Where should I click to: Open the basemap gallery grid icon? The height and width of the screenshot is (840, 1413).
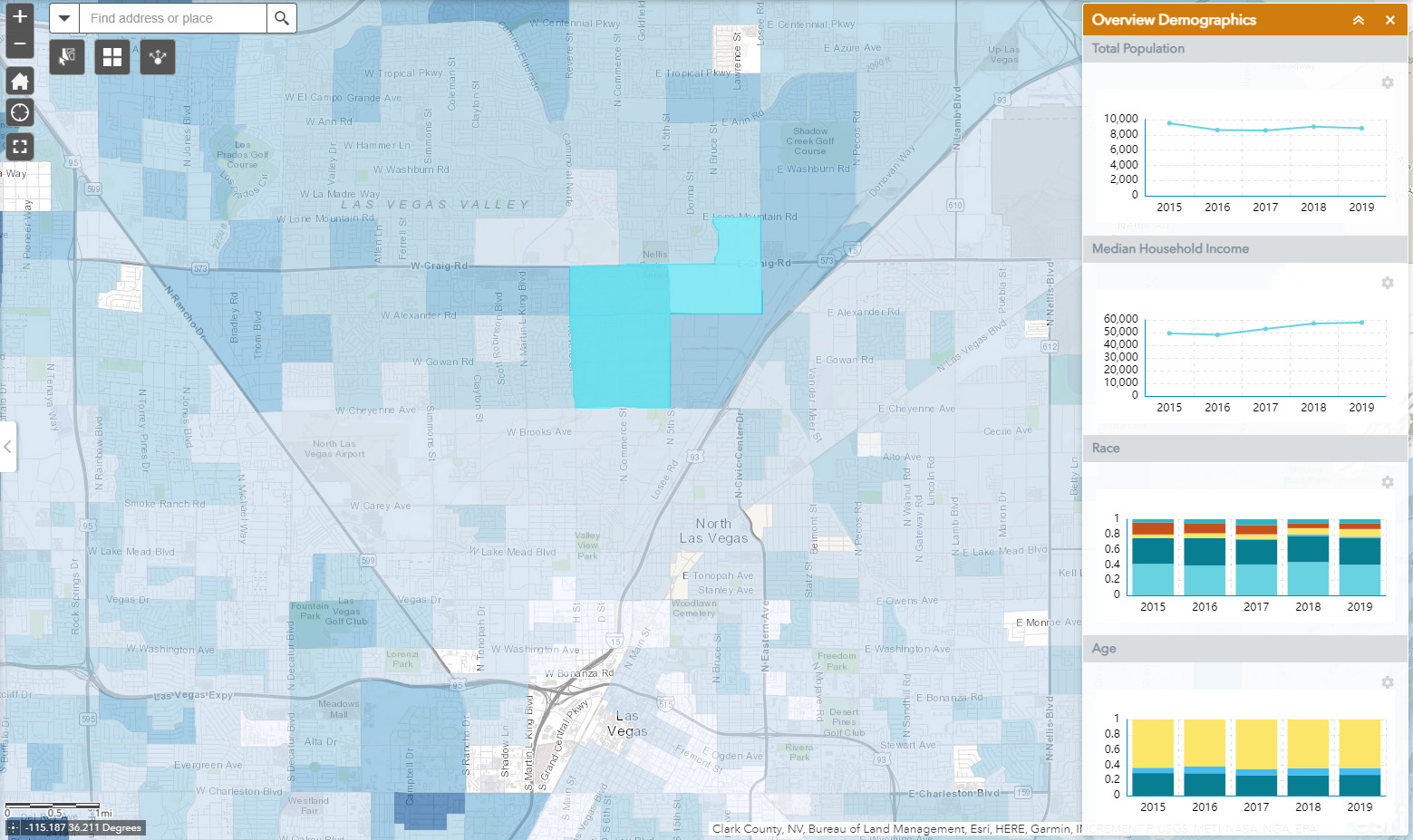tap(112, 57)
